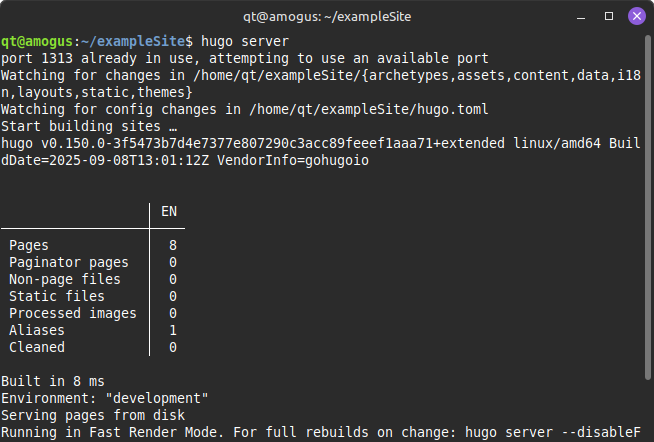Select the Processed images row
Viewport: 654px width, 442px height.
(73, 313)
